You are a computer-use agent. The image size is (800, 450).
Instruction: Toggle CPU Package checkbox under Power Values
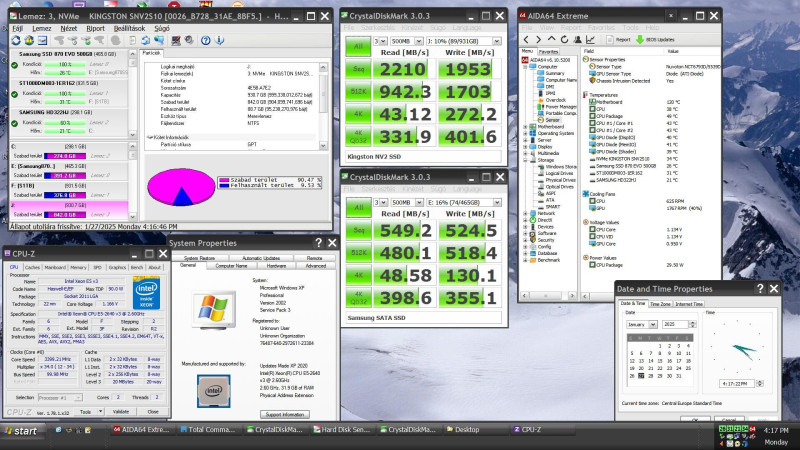[593, 265]
